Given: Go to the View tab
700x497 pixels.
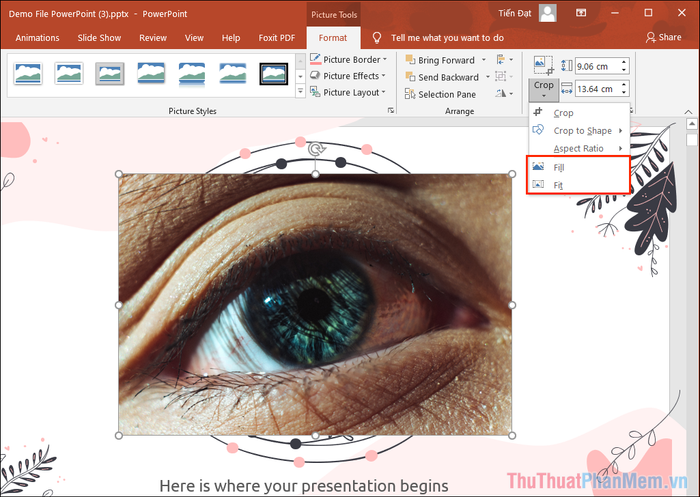Looking at the screenshot, I should tap(194, 38).
